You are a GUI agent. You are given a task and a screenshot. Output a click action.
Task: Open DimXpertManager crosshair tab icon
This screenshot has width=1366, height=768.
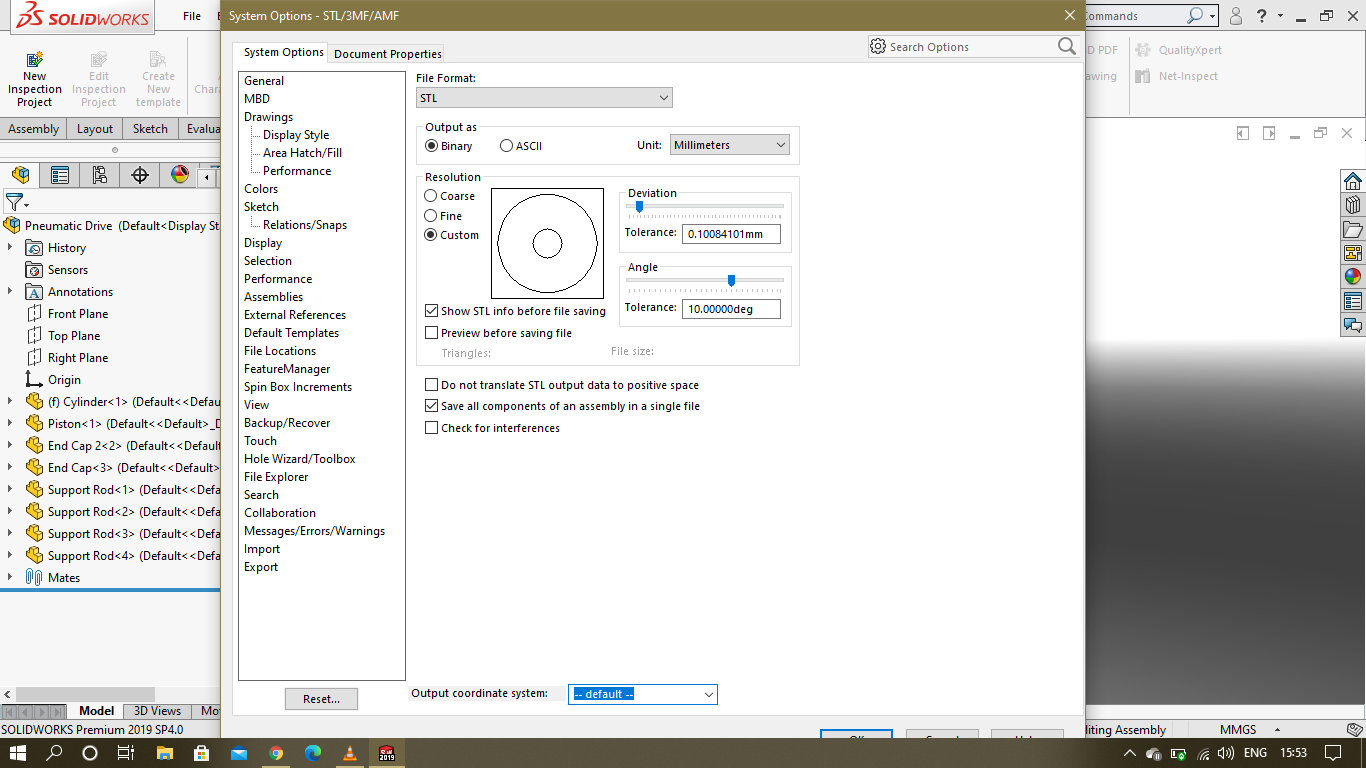click(140, 176)
